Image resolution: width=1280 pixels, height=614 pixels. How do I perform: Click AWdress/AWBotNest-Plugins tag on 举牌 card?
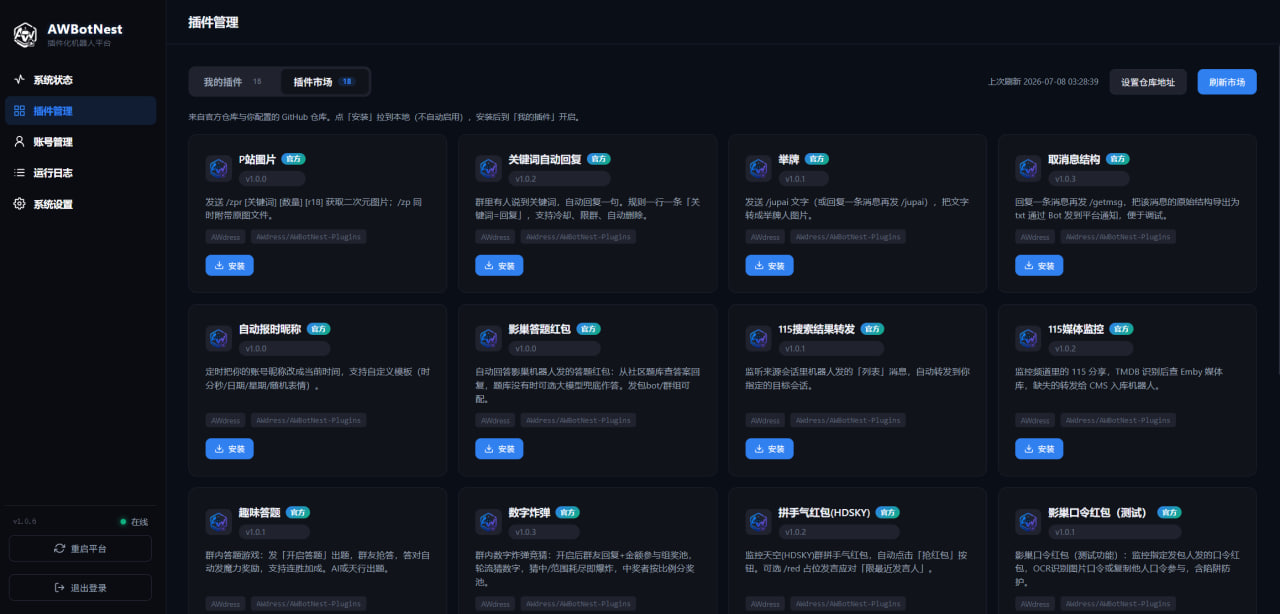[848, 237]
